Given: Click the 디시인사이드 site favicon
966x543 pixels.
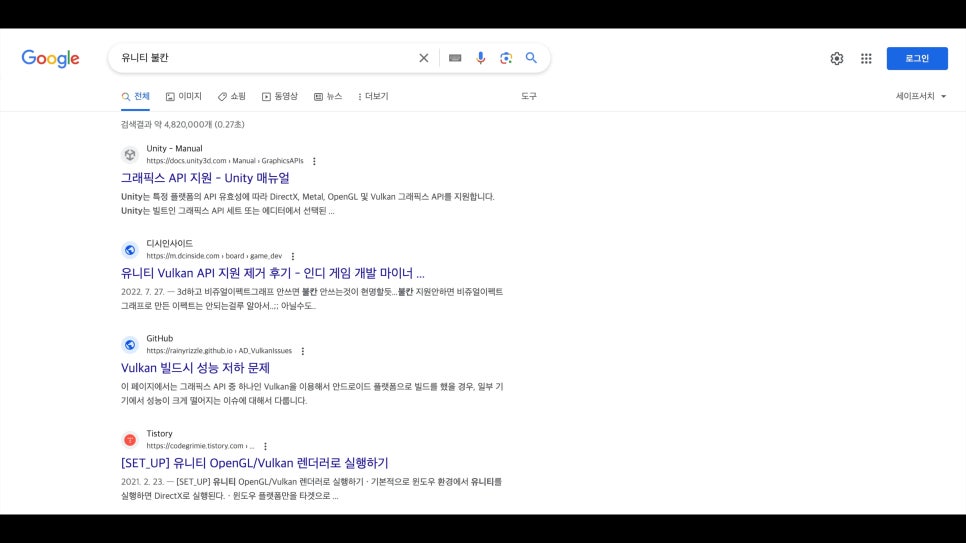Looking at the screenshot, I should tap(130, 250).
